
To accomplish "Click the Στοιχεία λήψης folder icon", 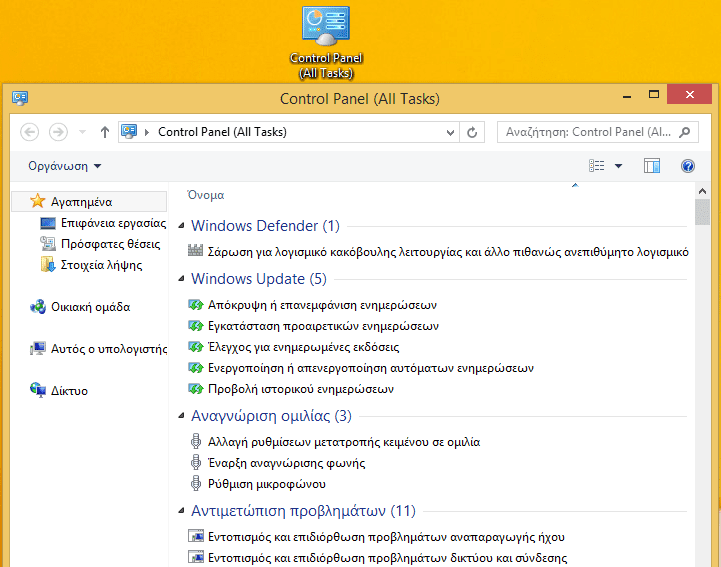I will pos(48,264).
